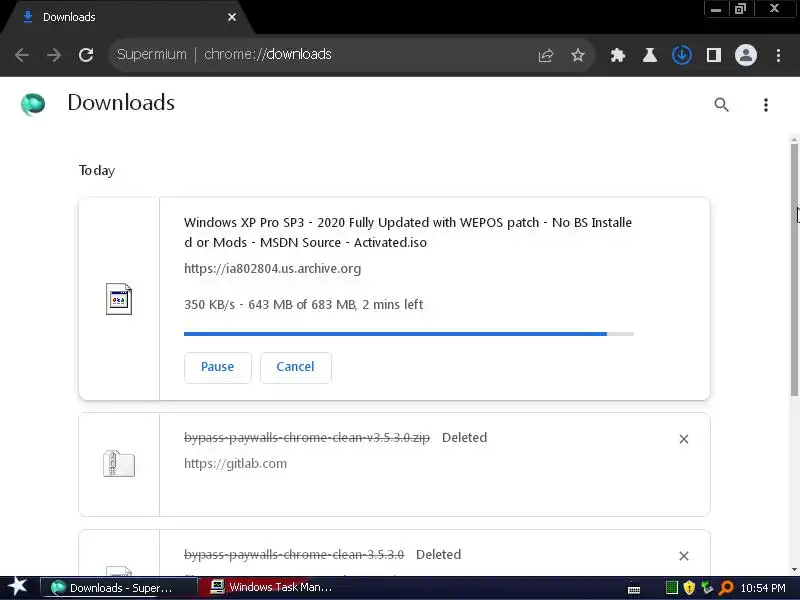Open the ia802804.us.archive.org source link

(272, 268)
